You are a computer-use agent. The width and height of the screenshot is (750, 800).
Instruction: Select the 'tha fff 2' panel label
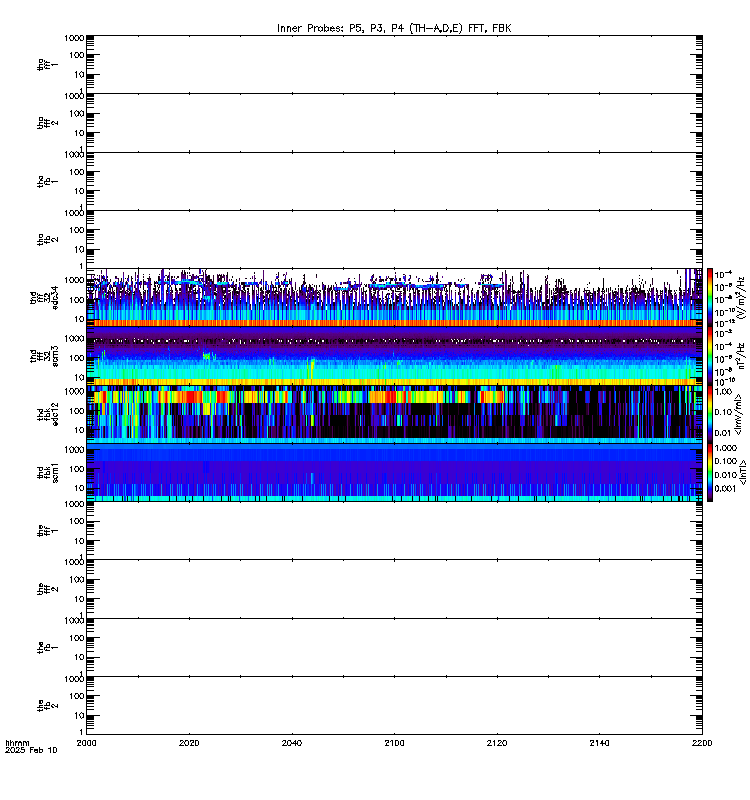point(47,123)
